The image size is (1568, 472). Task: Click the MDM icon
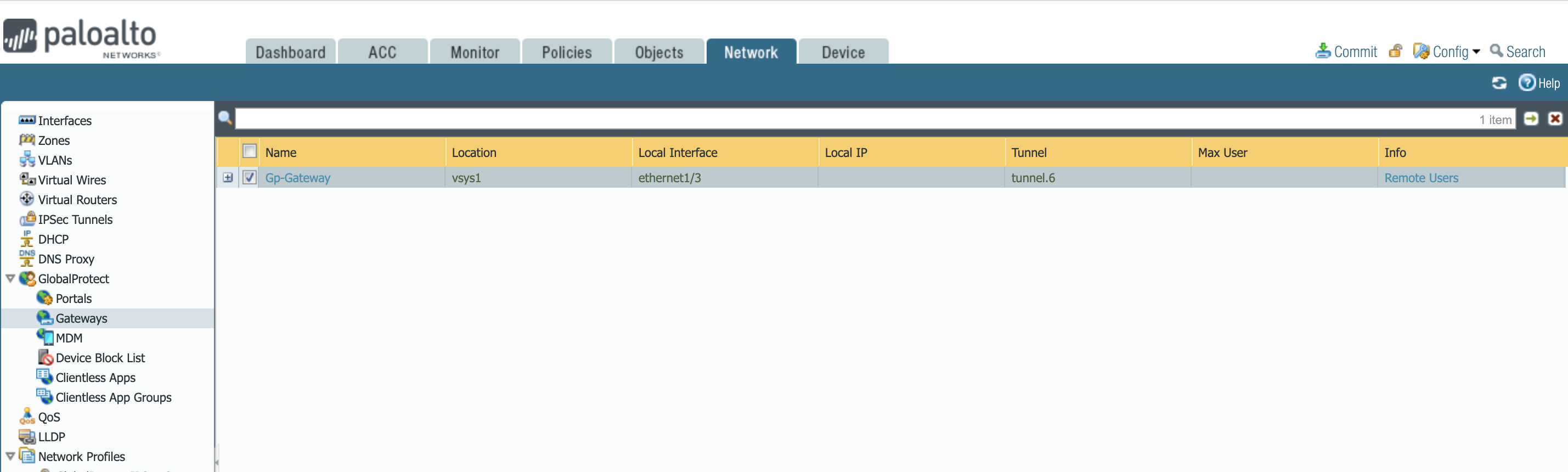pyautogui.click(x=44, y=338)
